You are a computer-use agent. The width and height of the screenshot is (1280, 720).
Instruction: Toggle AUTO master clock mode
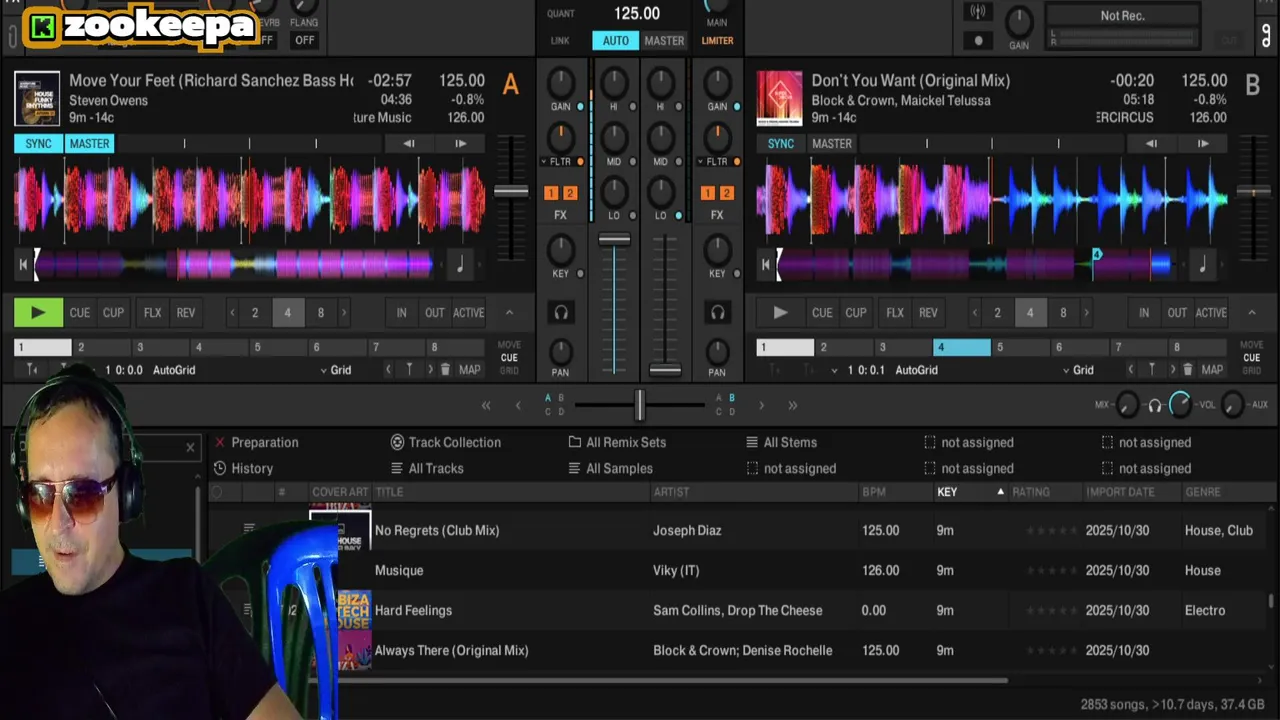point(616,41)
